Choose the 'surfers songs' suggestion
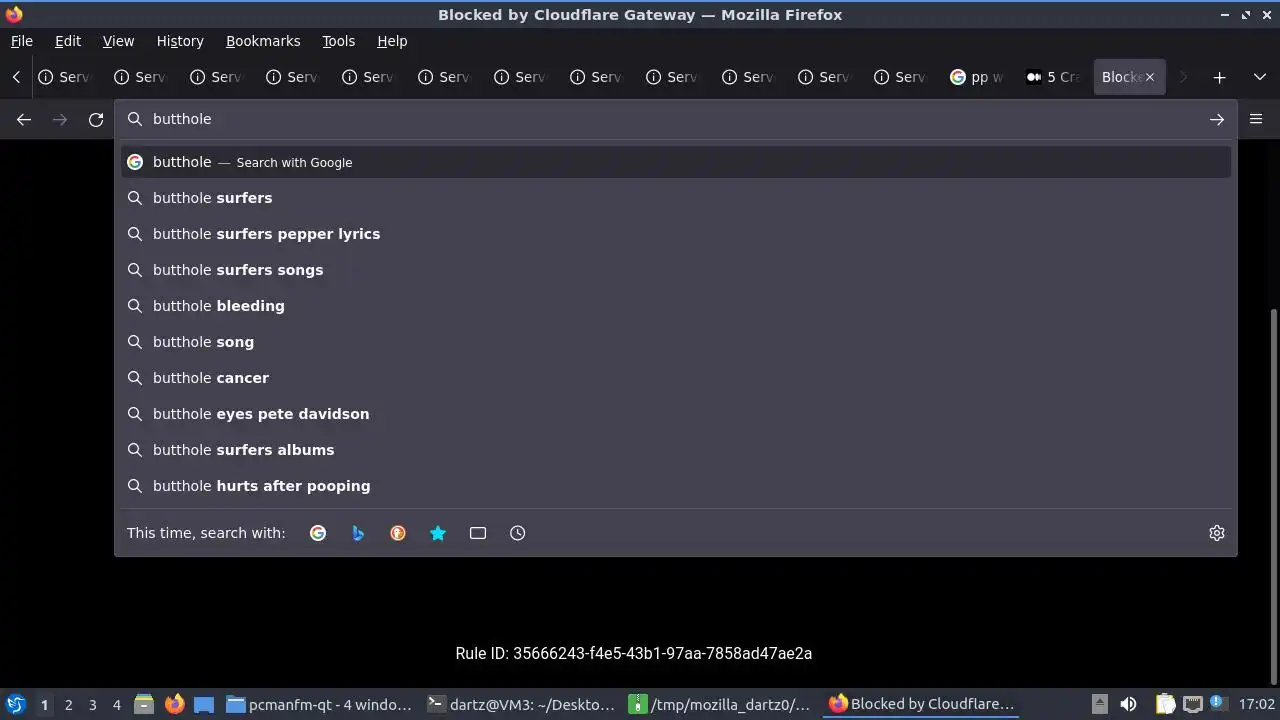This screenshot has width=1280, height=720. point(676,270)
